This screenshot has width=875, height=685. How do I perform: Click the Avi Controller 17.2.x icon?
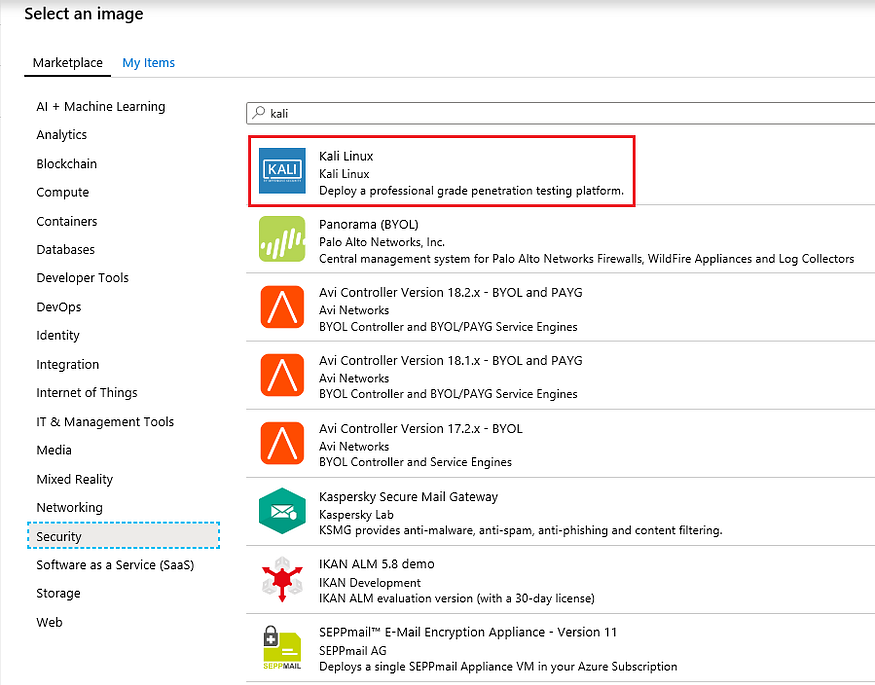coord(281,443)
